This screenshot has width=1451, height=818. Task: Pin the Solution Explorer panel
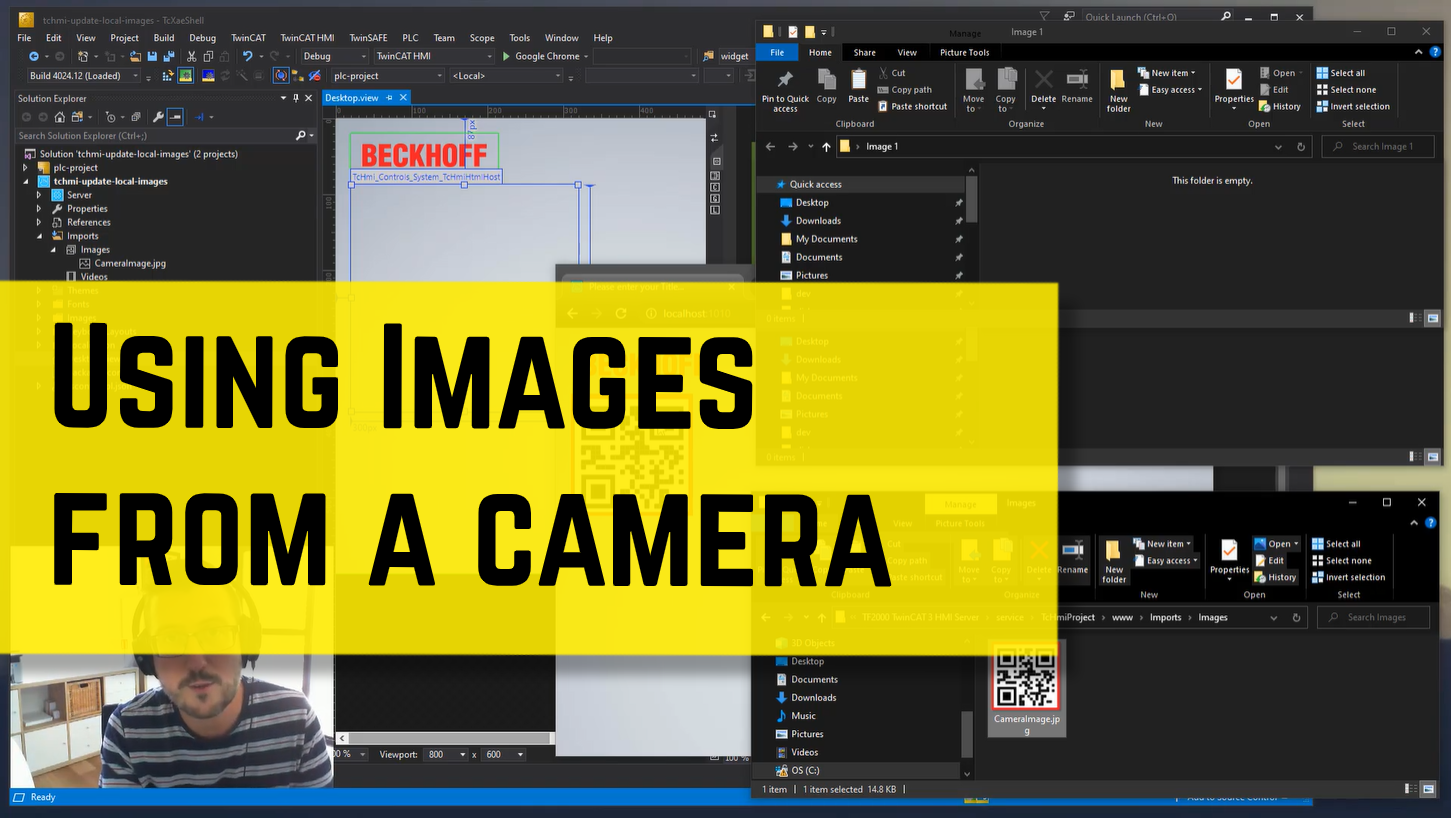(x=297, y=98)
